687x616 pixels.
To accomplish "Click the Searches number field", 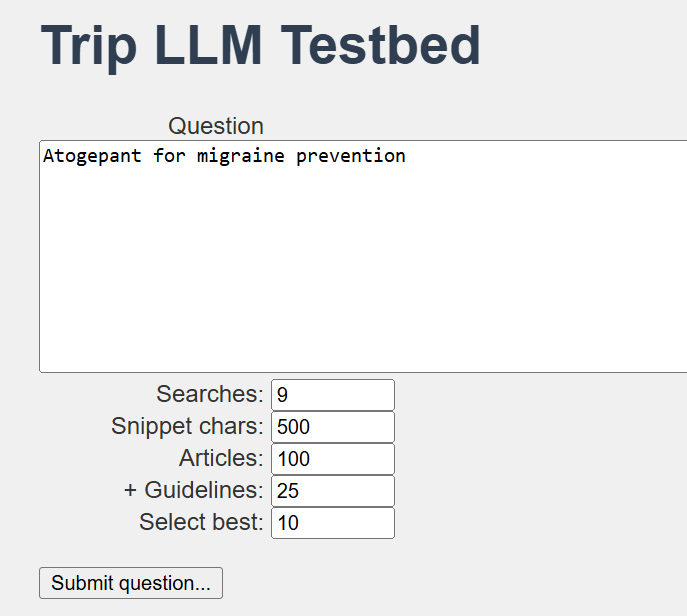I will [x=332, y=395].
